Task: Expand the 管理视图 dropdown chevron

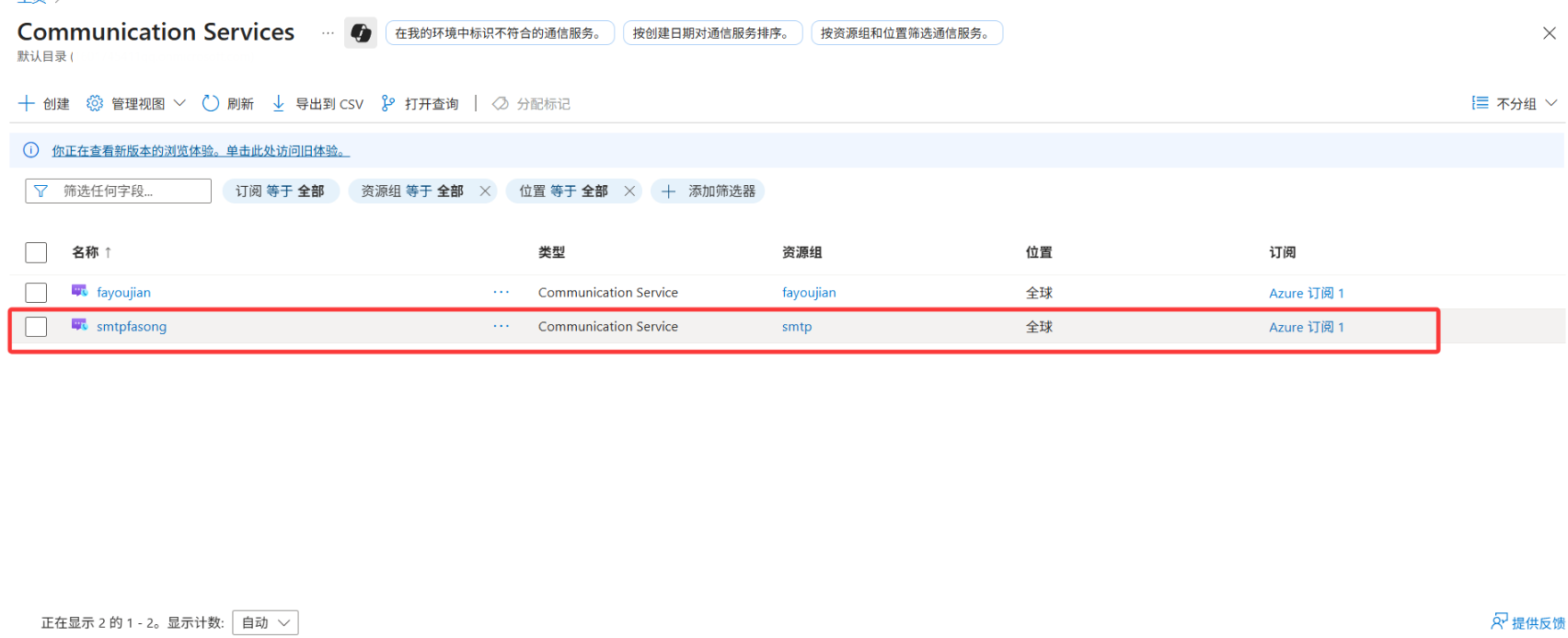Action: [179, 103]
